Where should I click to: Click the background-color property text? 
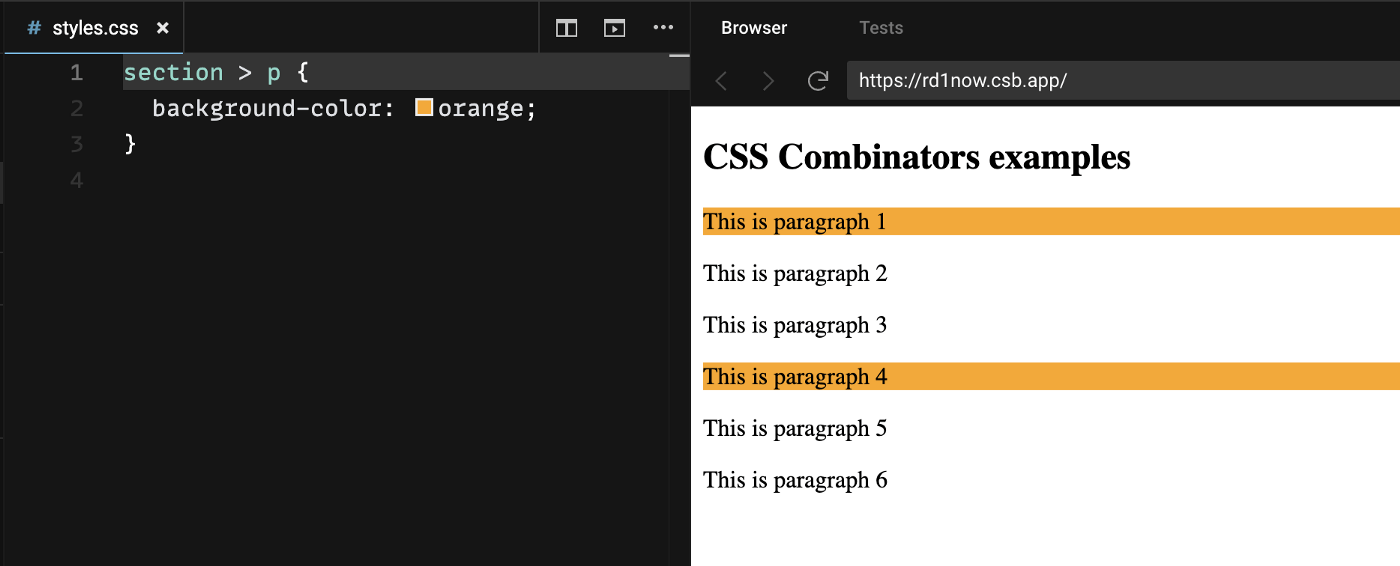click(274, 108)
